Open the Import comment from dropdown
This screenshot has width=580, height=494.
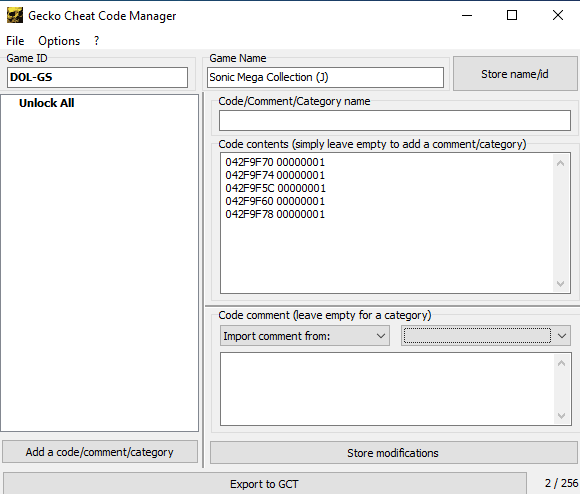(x=305, y=336)
